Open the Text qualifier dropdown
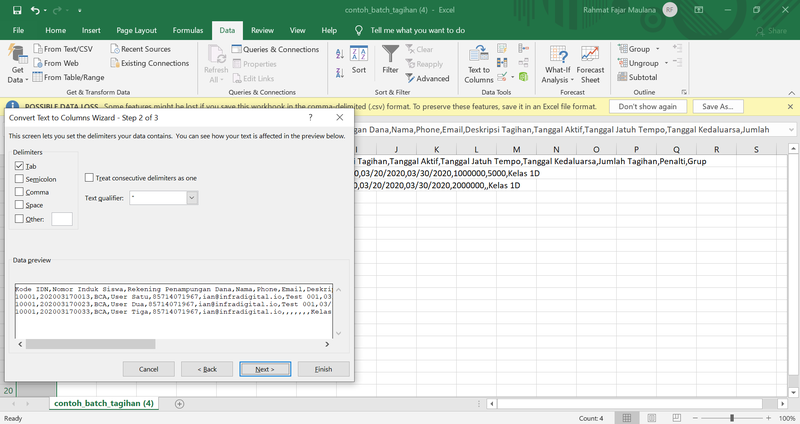Image resolution: width=800 pixels, height=424 pixels. coord(192,198)
